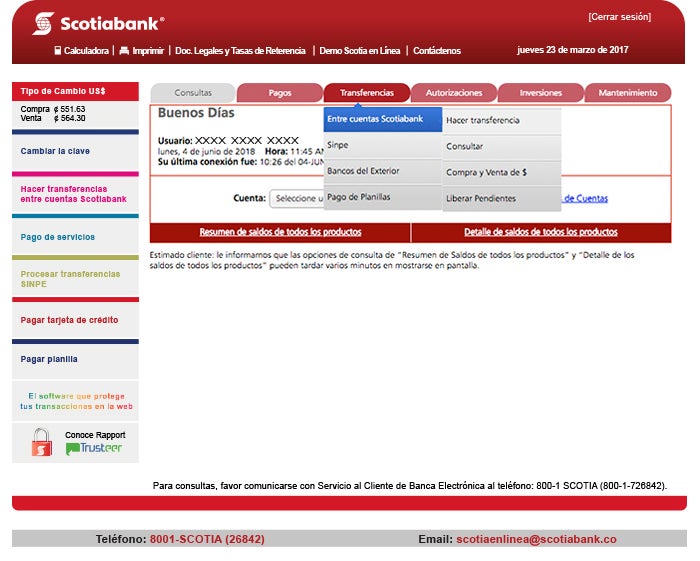
Task: Open the Mantenimiento tab
Action: pyautogui.click(x=628, y=93)
